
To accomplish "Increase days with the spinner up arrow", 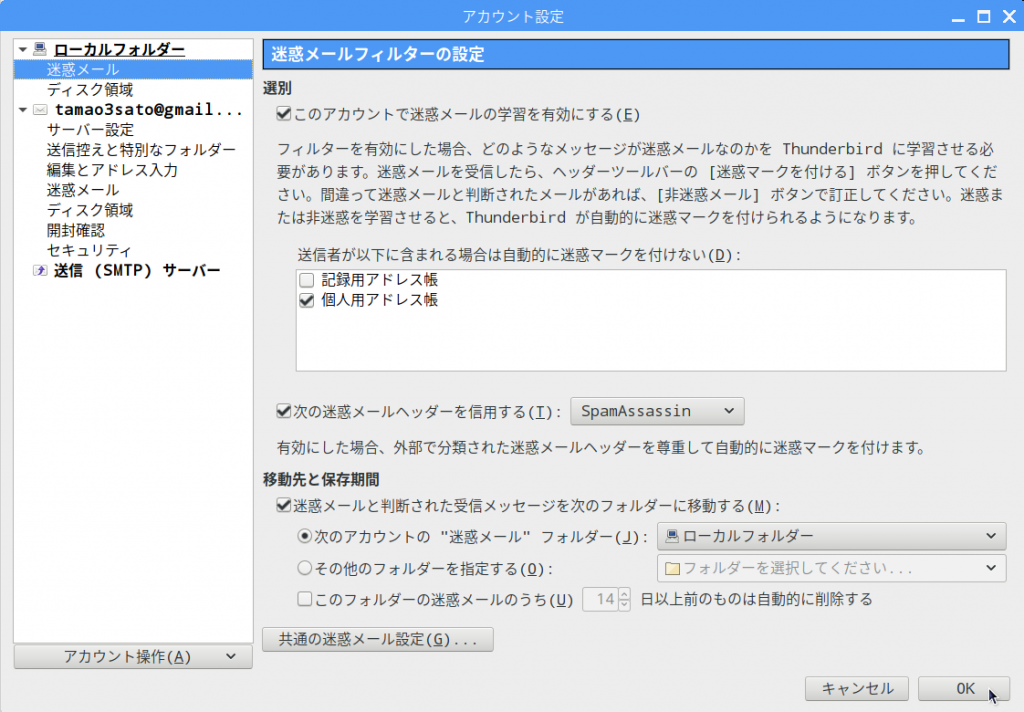I will 624,594.
